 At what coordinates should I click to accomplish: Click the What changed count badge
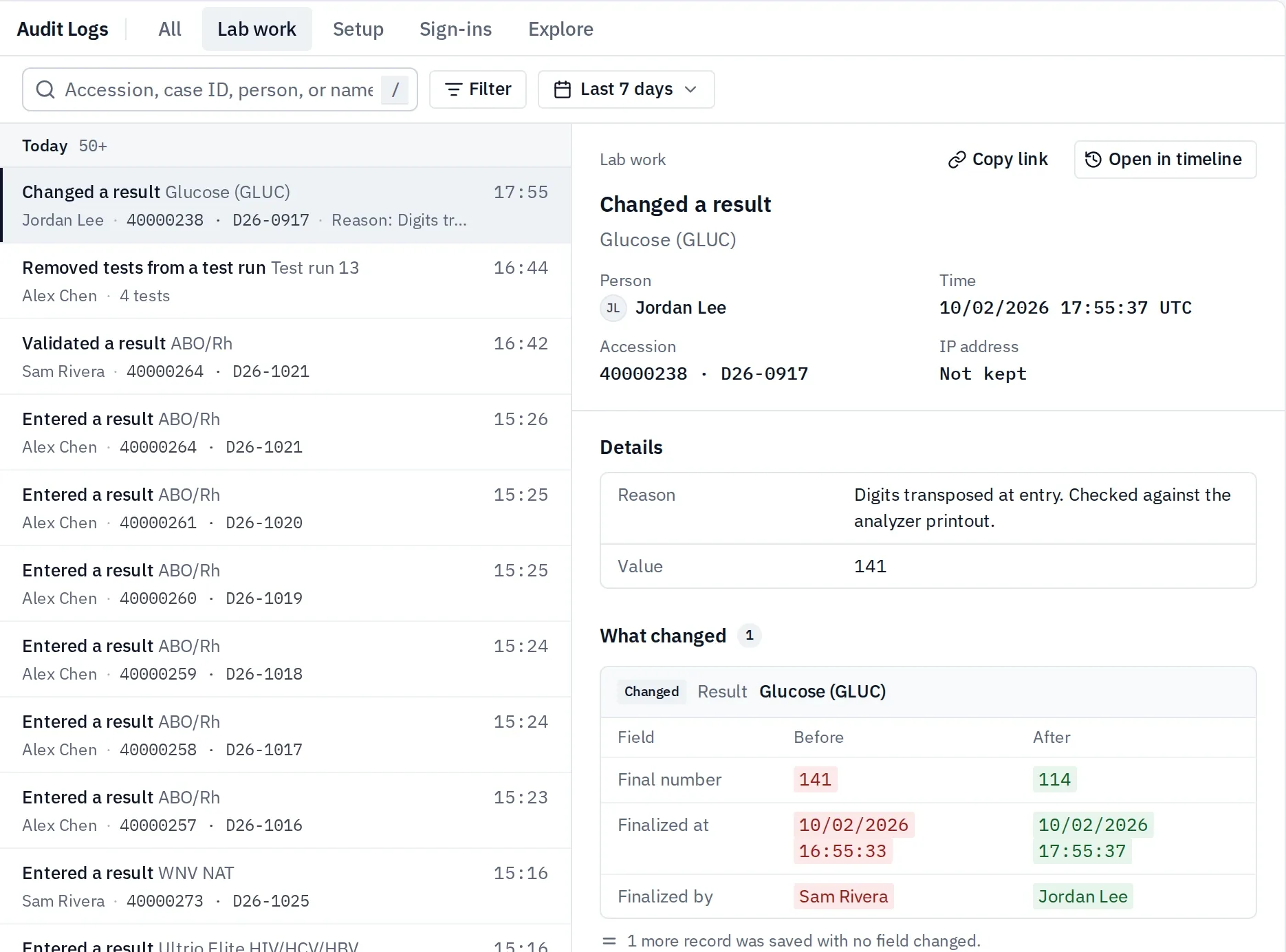749,636
